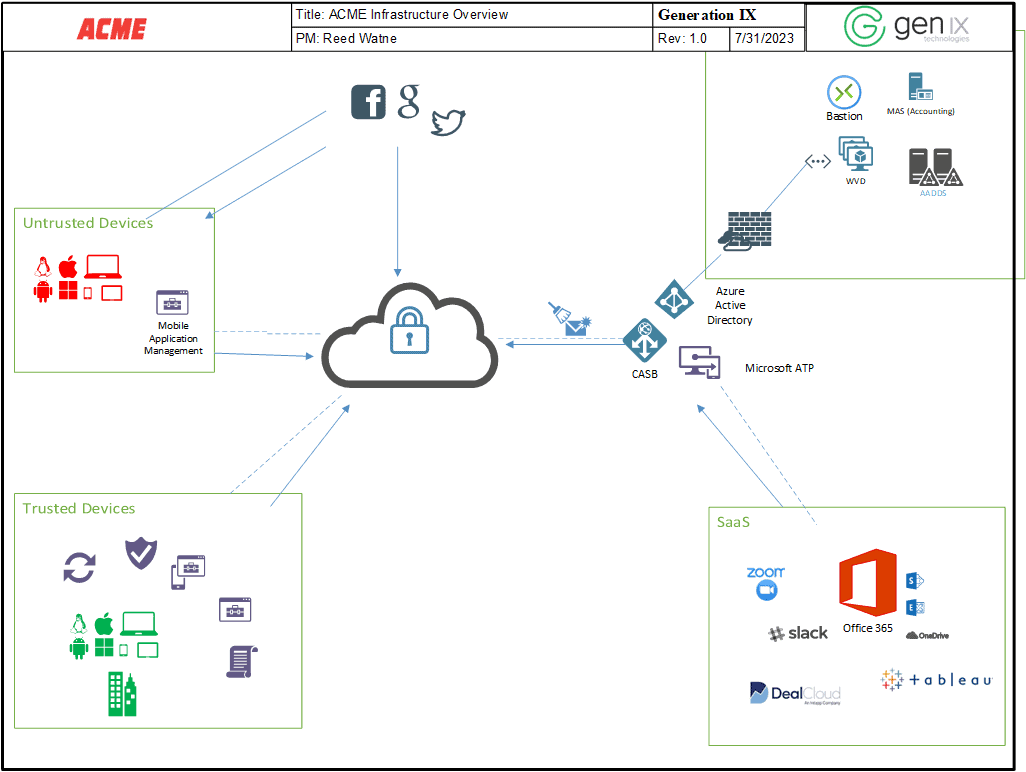Click the "Generation IX" header cell
The image size is (1026, 772).
[728, 15]
